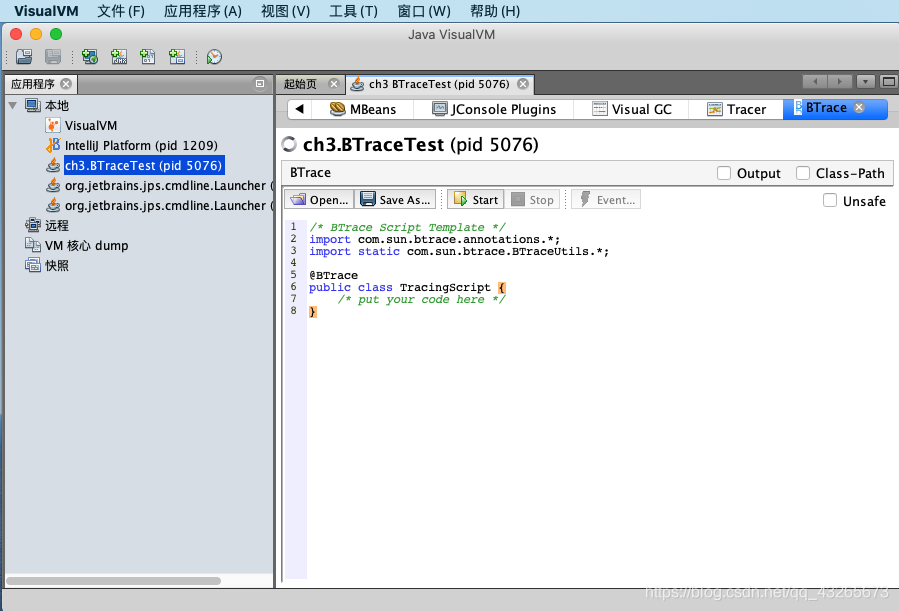899x611 pixels.
Task: Minimize the 应用程序 side panel
Action: [260, 84]
